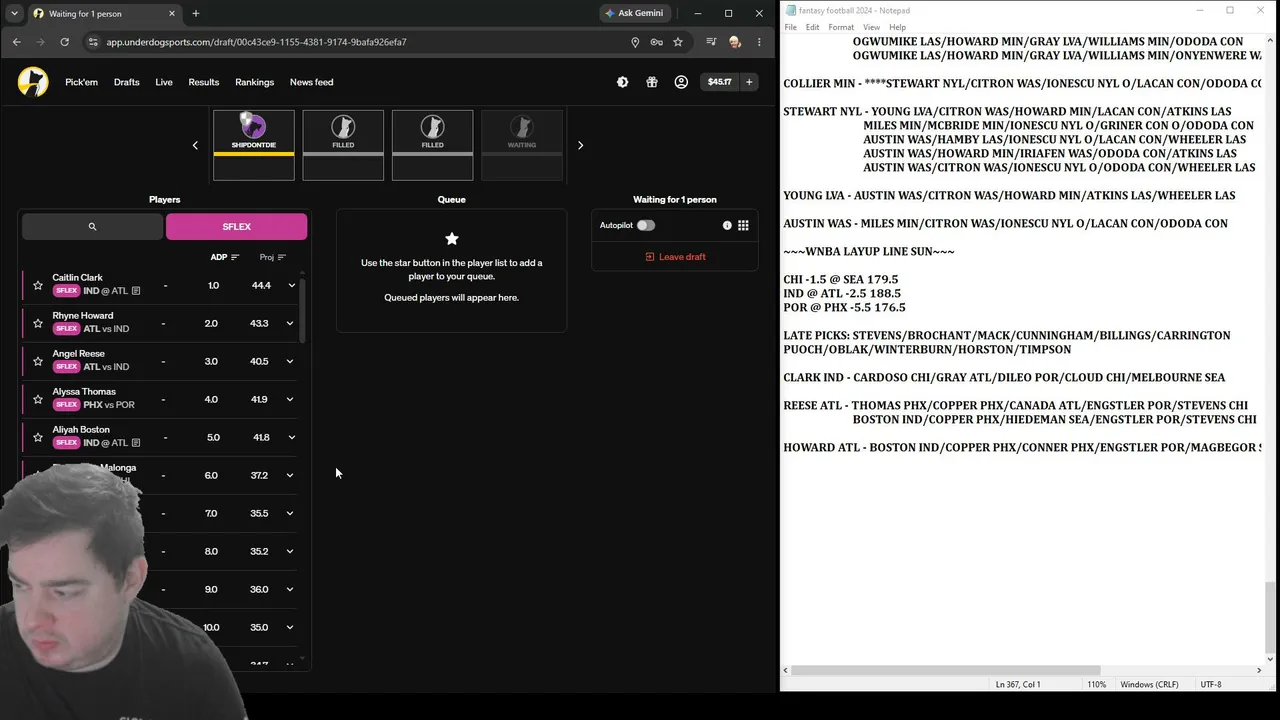Click the password key icon in address bar

(656, 42)
